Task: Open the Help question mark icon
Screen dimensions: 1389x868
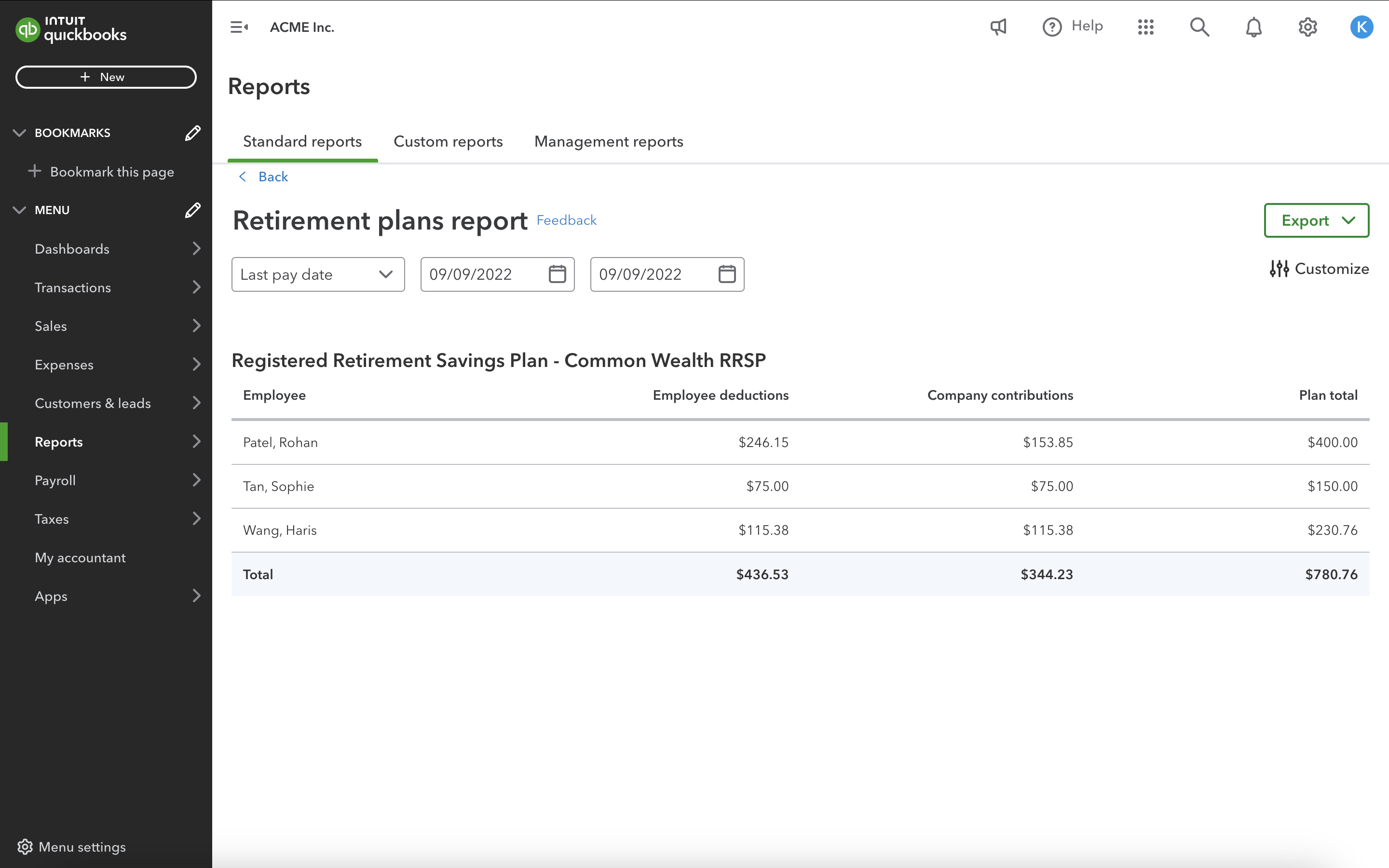Action: (x=1051, y=27)
